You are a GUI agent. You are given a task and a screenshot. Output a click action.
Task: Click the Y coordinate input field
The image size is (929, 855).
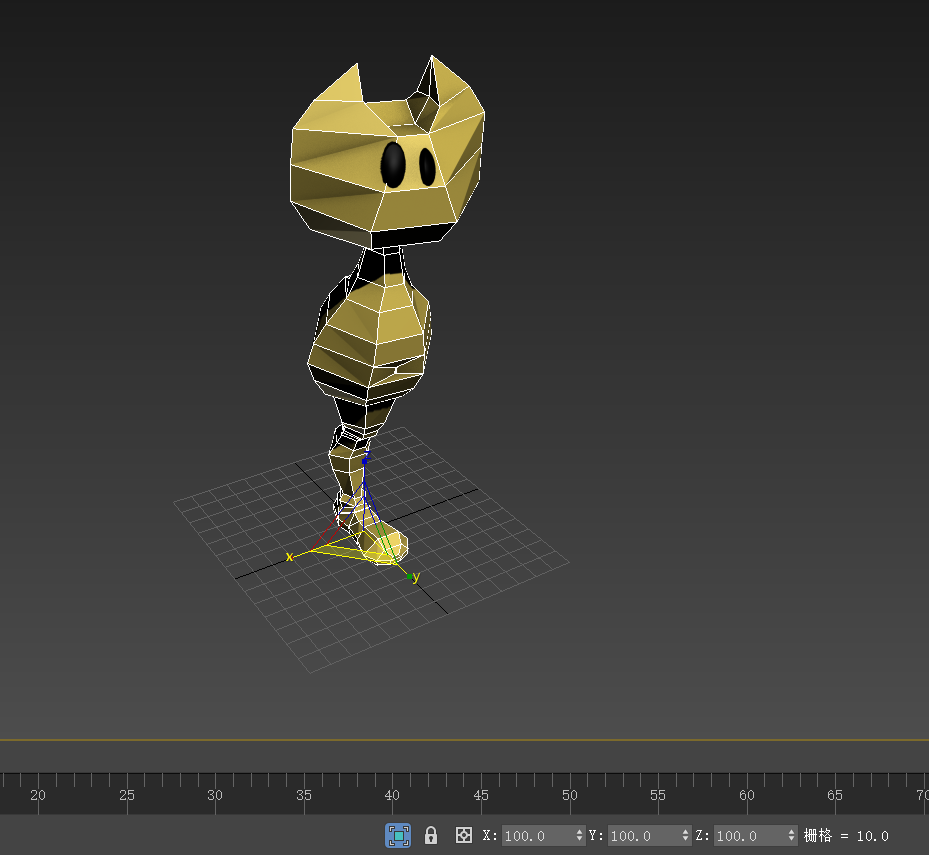648,836
